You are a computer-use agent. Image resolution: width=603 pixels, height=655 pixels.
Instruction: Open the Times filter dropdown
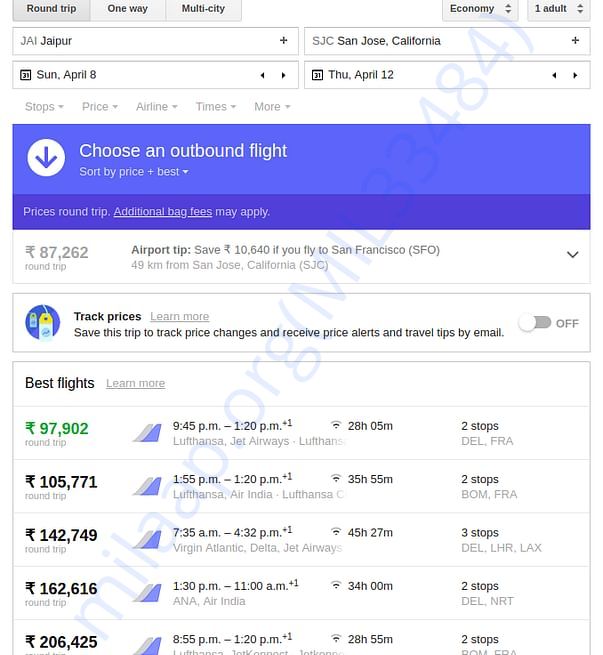click(216, 107)
